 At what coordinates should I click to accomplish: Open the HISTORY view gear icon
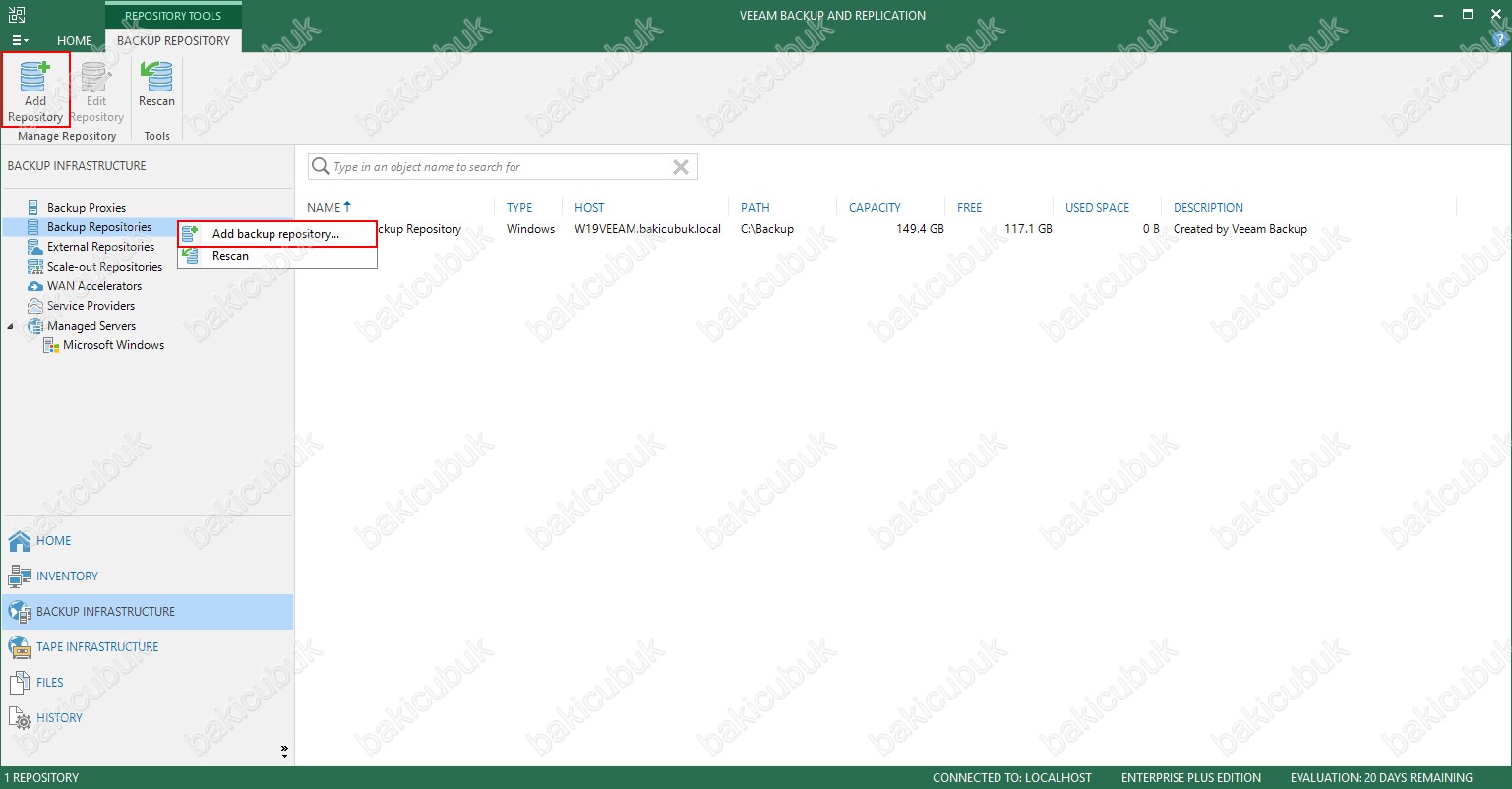(20, 718)
